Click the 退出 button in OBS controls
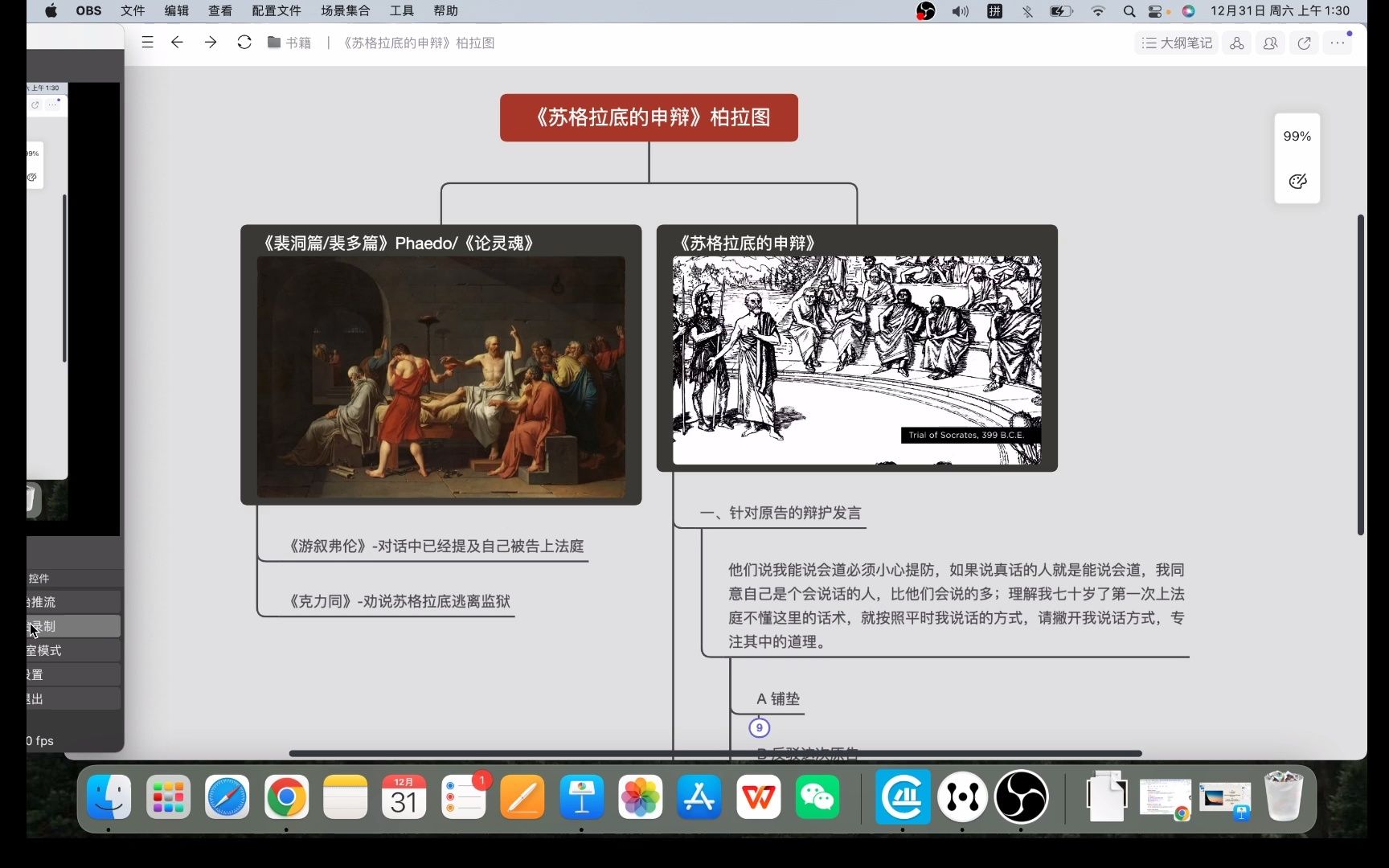This screenshot has width=1389, height=868. (x=73, y=698)
